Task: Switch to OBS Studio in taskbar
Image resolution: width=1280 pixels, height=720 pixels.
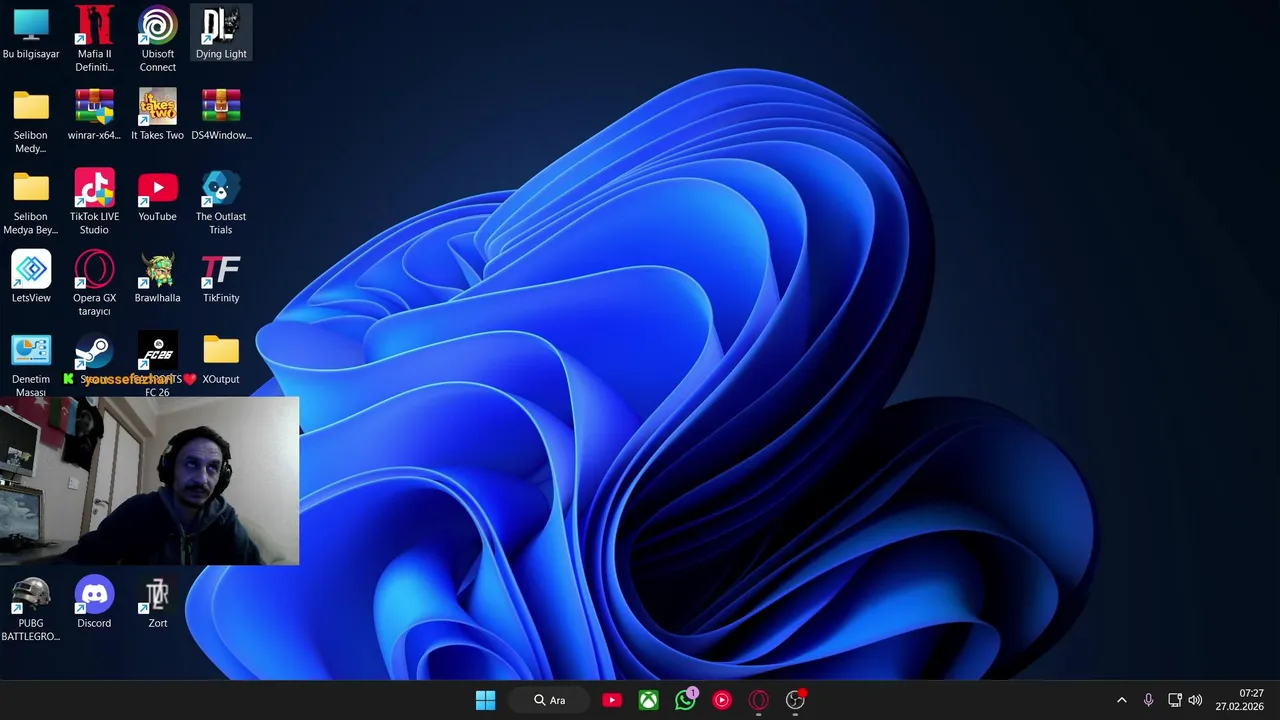Action: (x=796, y=700)
